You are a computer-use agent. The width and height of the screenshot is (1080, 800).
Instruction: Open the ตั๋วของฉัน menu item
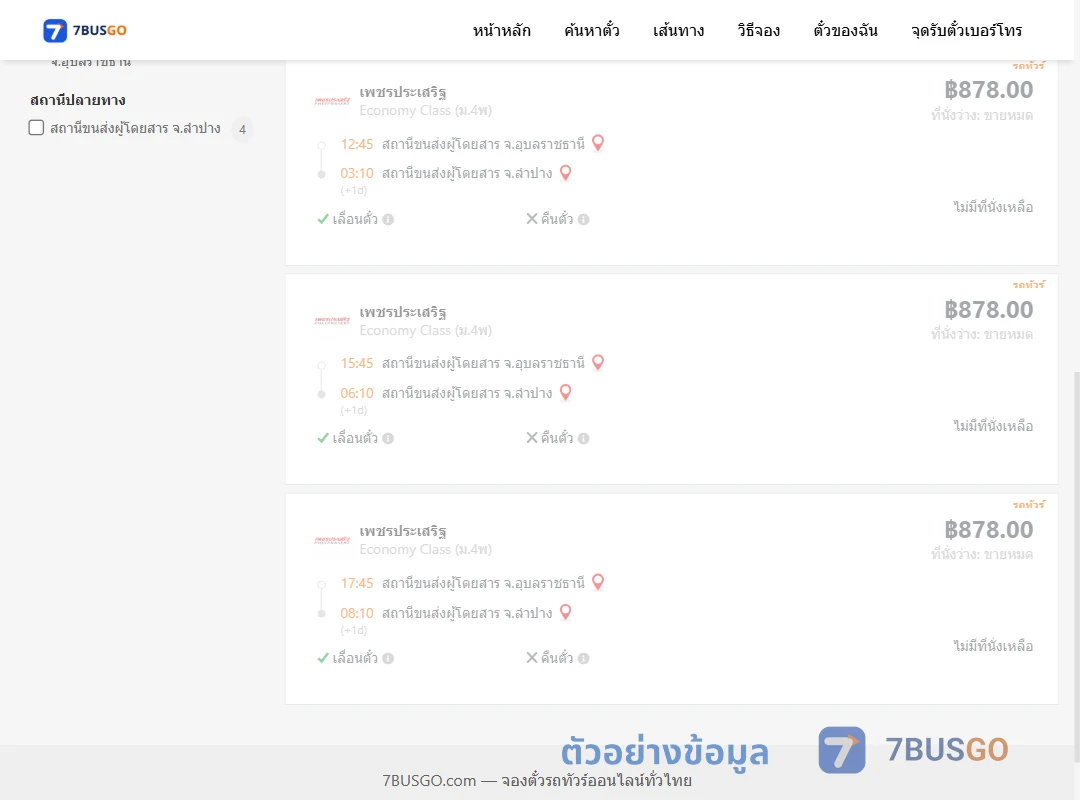(845, 30)
